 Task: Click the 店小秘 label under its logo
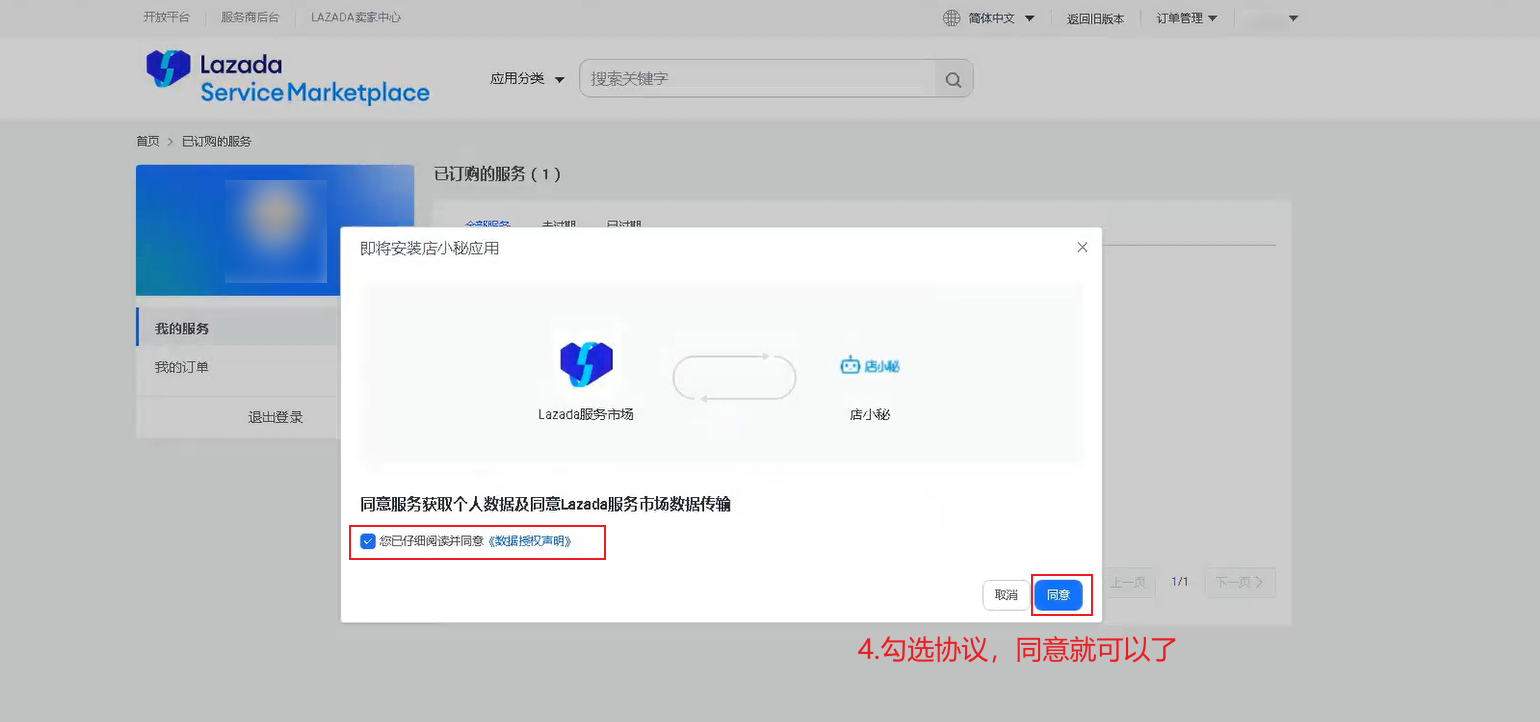point(869,414)
